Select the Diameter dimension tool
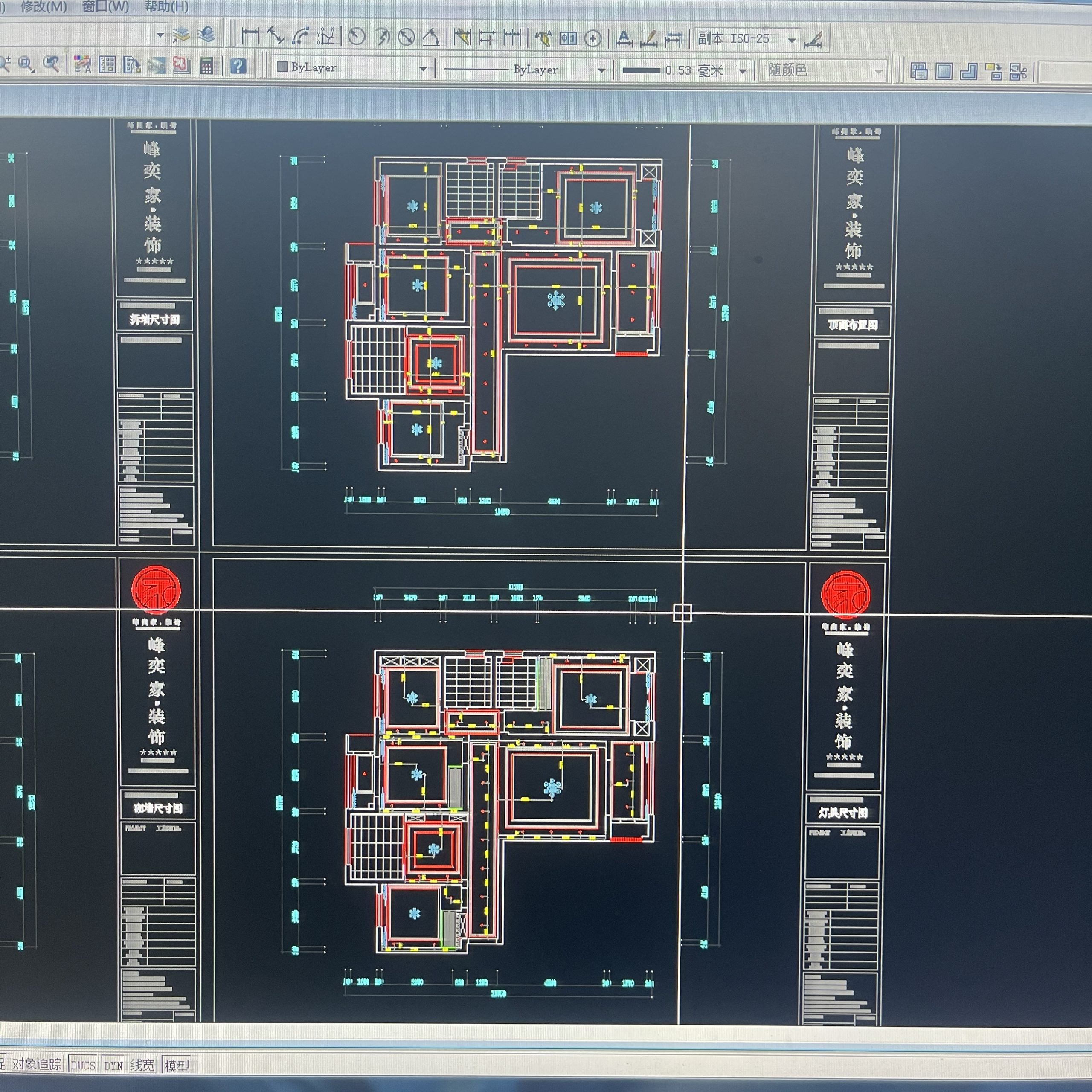This screenshot has width=1092, height=1092. click(x=407, y=37)
